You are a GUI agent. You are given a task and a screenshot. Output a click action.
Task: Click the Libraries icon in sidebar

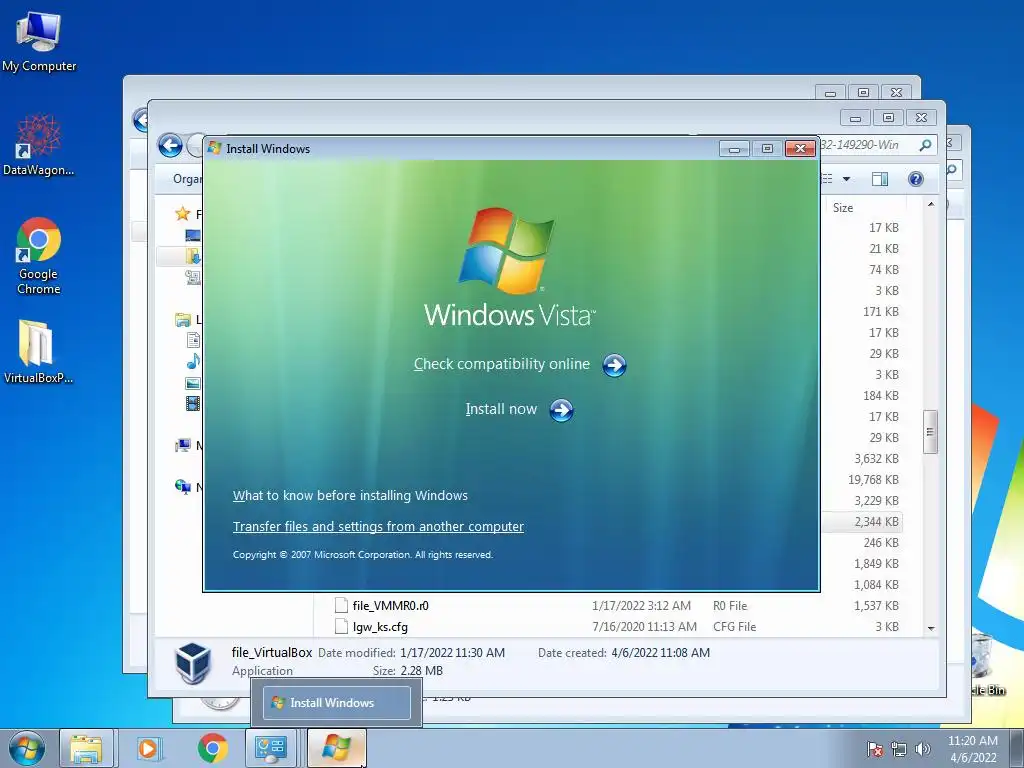183,319
